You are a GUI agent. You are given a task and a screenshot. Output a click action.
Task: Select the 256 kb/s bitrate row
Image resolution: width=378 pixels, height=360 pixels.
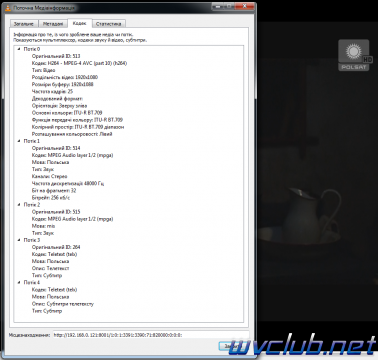pos(51,198)
